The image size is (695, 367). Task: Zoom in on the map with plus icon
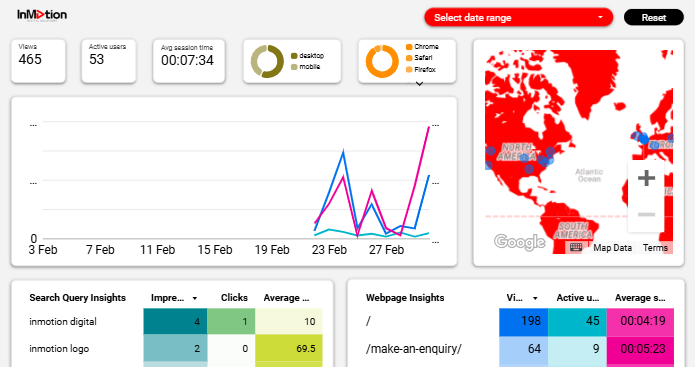coord(646,178)
